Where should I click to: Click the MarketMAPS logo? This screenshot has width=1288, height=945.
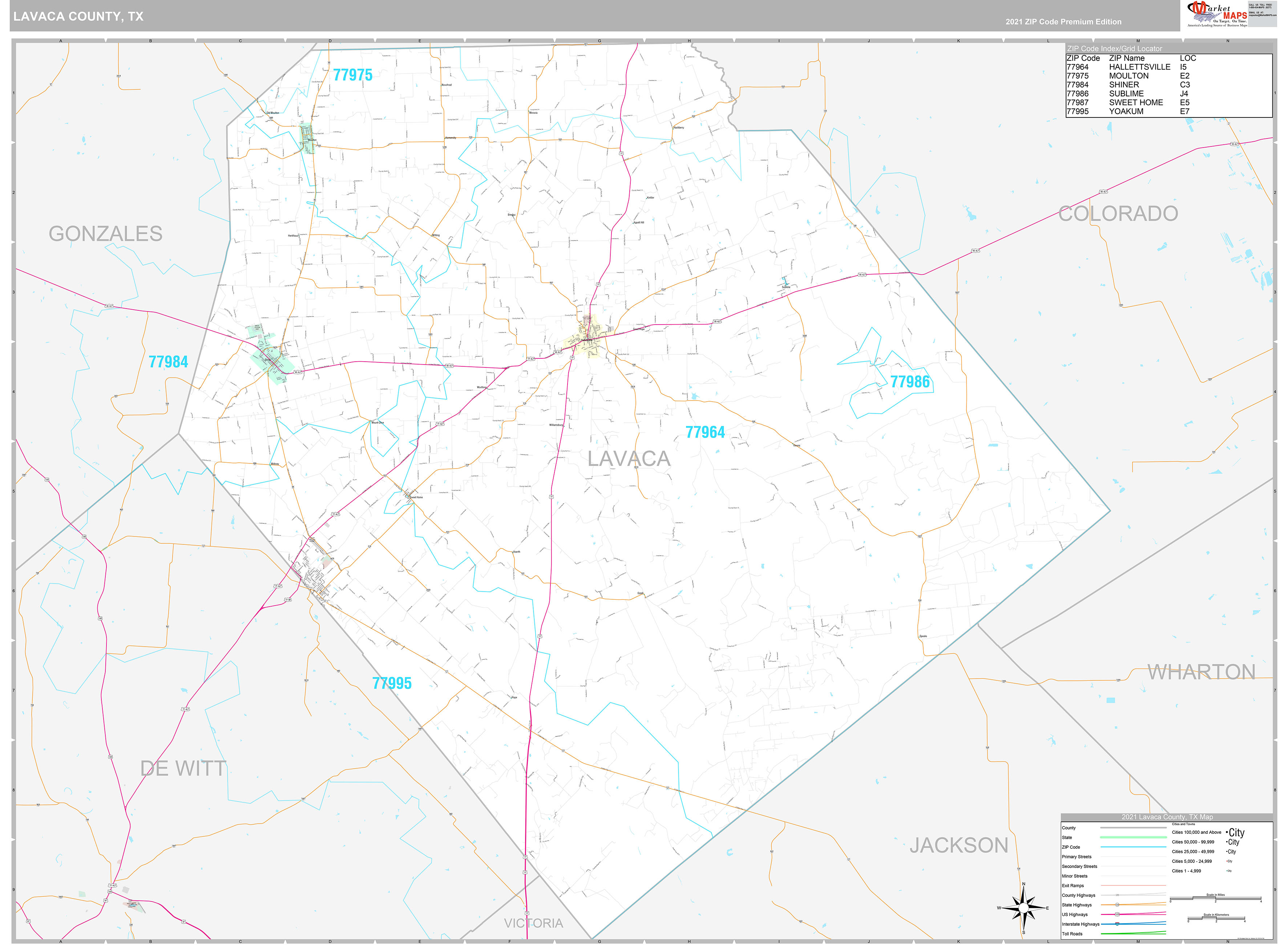coord(1217,14)
